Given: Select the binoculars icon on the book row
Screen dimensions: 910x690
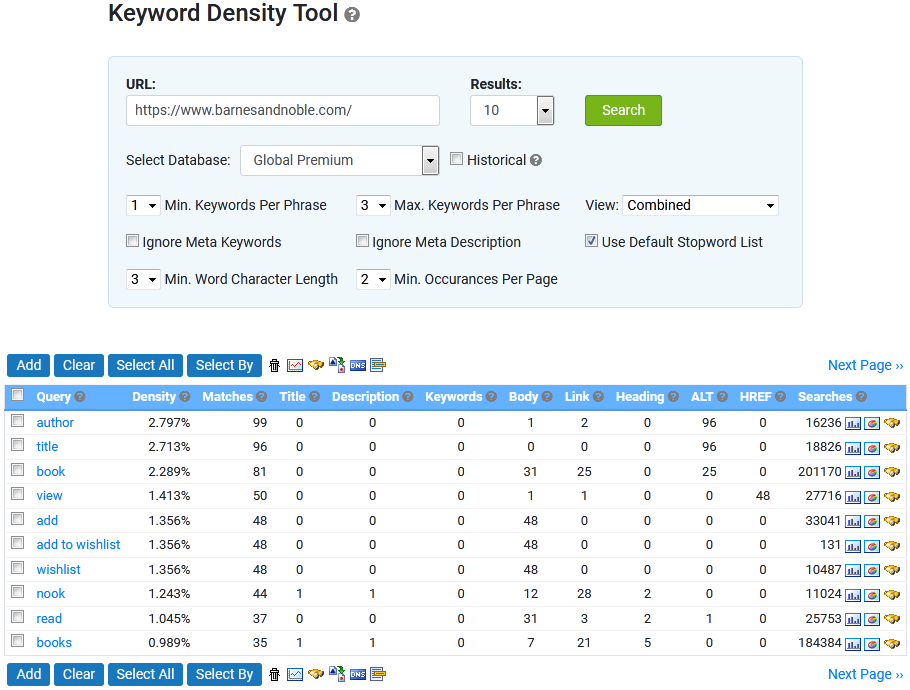Looking at the screenshot, I should coord(891,471).
